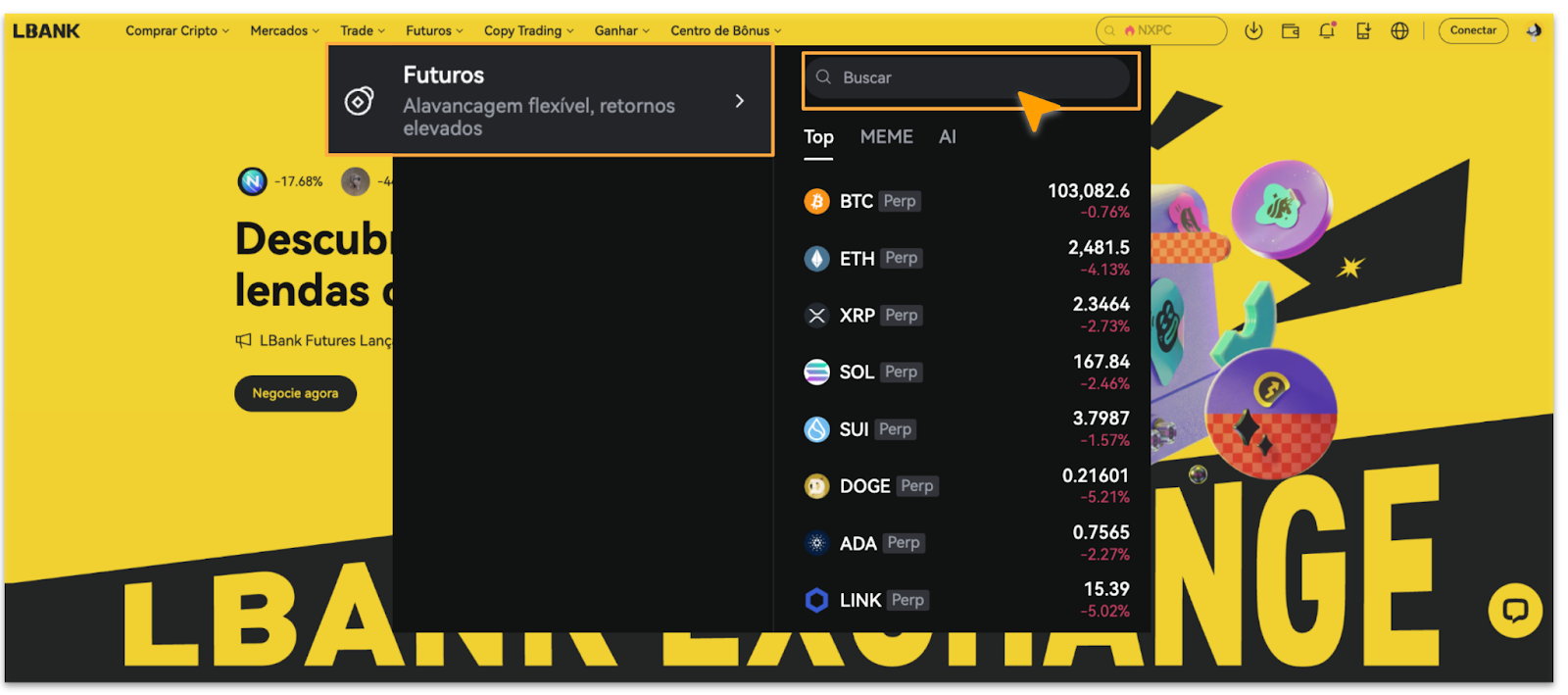The height and width of the screenshot is (695, 1568).
Task: Expand the Copy Trading menu
Action: point(529,30)
